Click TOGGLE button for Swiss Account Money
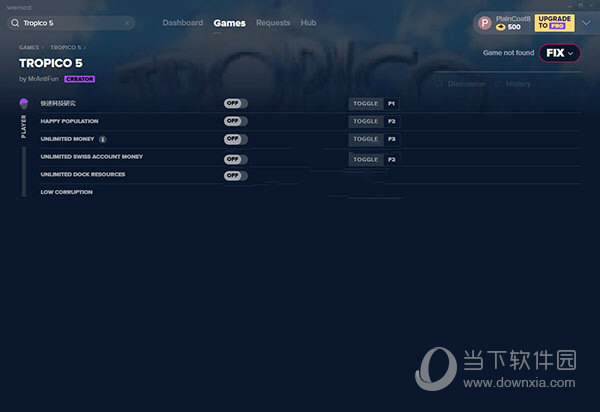600x412 pixels. (366, 160)
